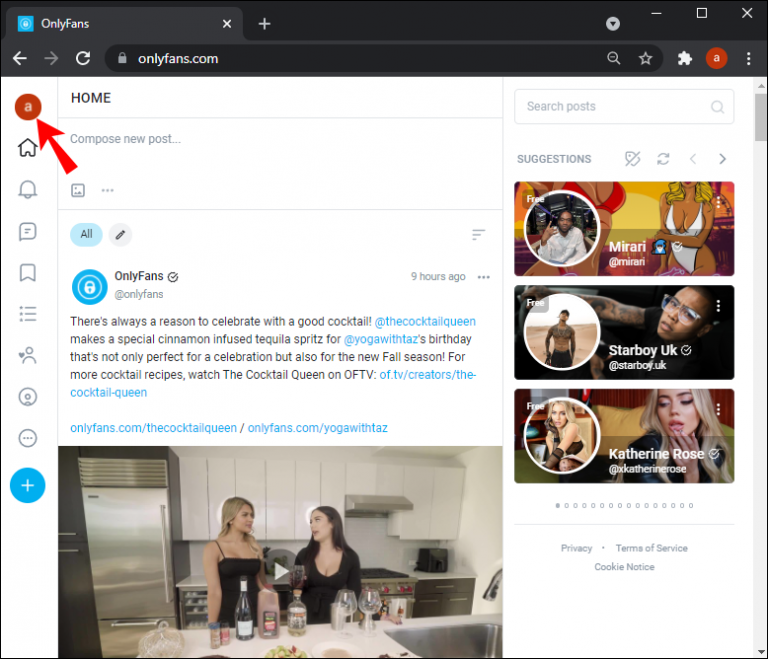
Task: Refresh suggestions list
Action: (x=663, y=159)
